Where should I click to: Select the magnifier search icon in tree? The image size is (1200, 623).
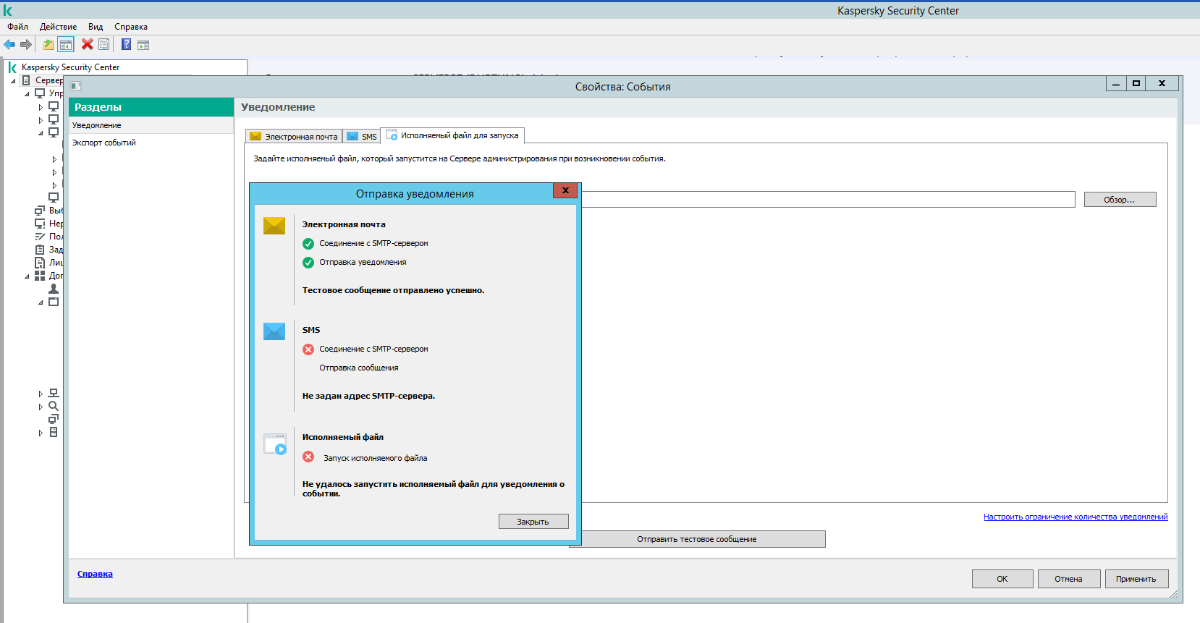point(54,406)
